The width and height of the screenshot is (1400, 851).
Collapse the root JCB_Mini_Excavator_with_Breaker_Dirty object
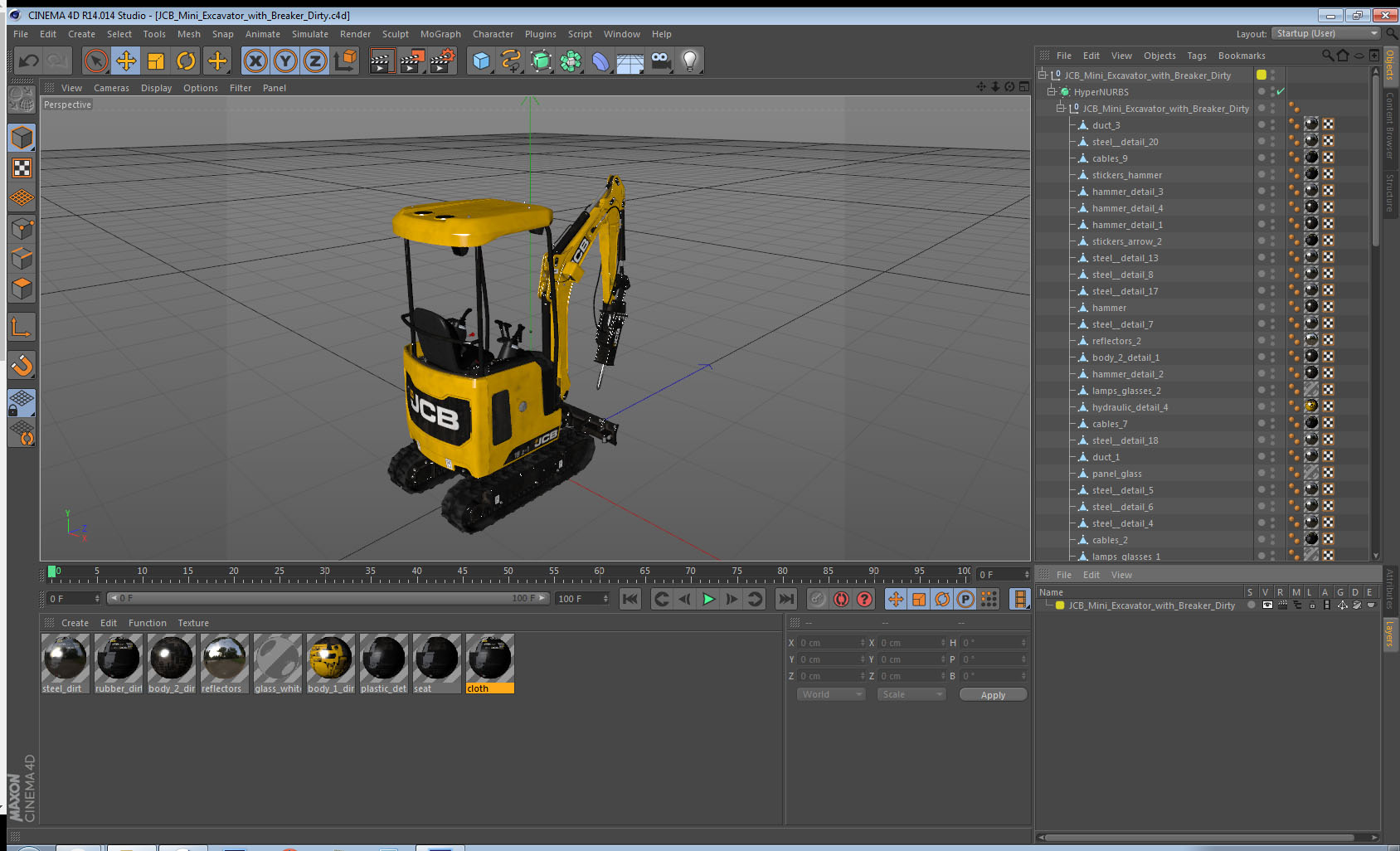tap(1043, 75)
